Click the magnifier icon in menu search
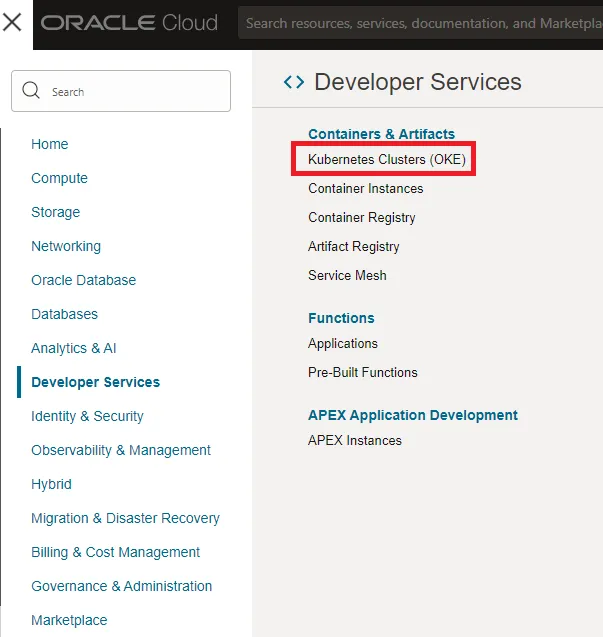This screenshot has height=637, width=603. pos(31,90)
